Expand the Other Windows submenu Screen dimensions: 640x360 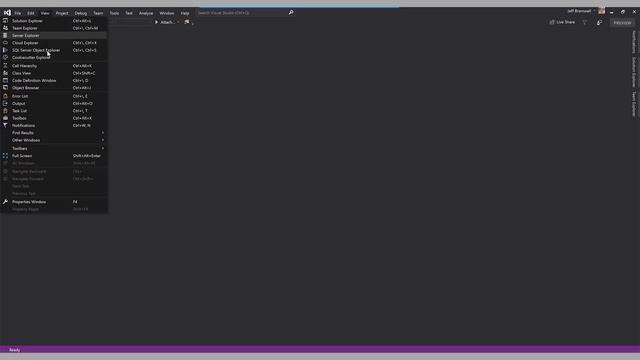54,140
